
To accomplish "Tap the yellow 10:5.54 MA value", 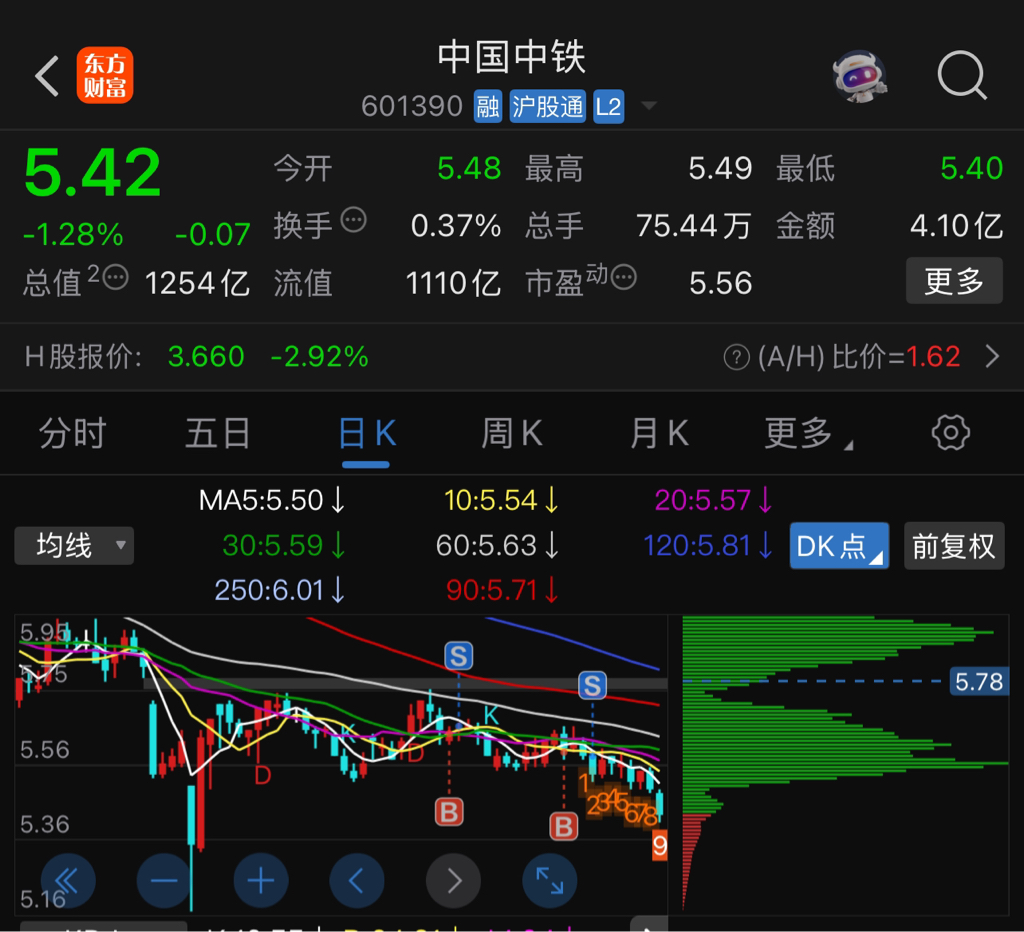I will click(501, 501).
